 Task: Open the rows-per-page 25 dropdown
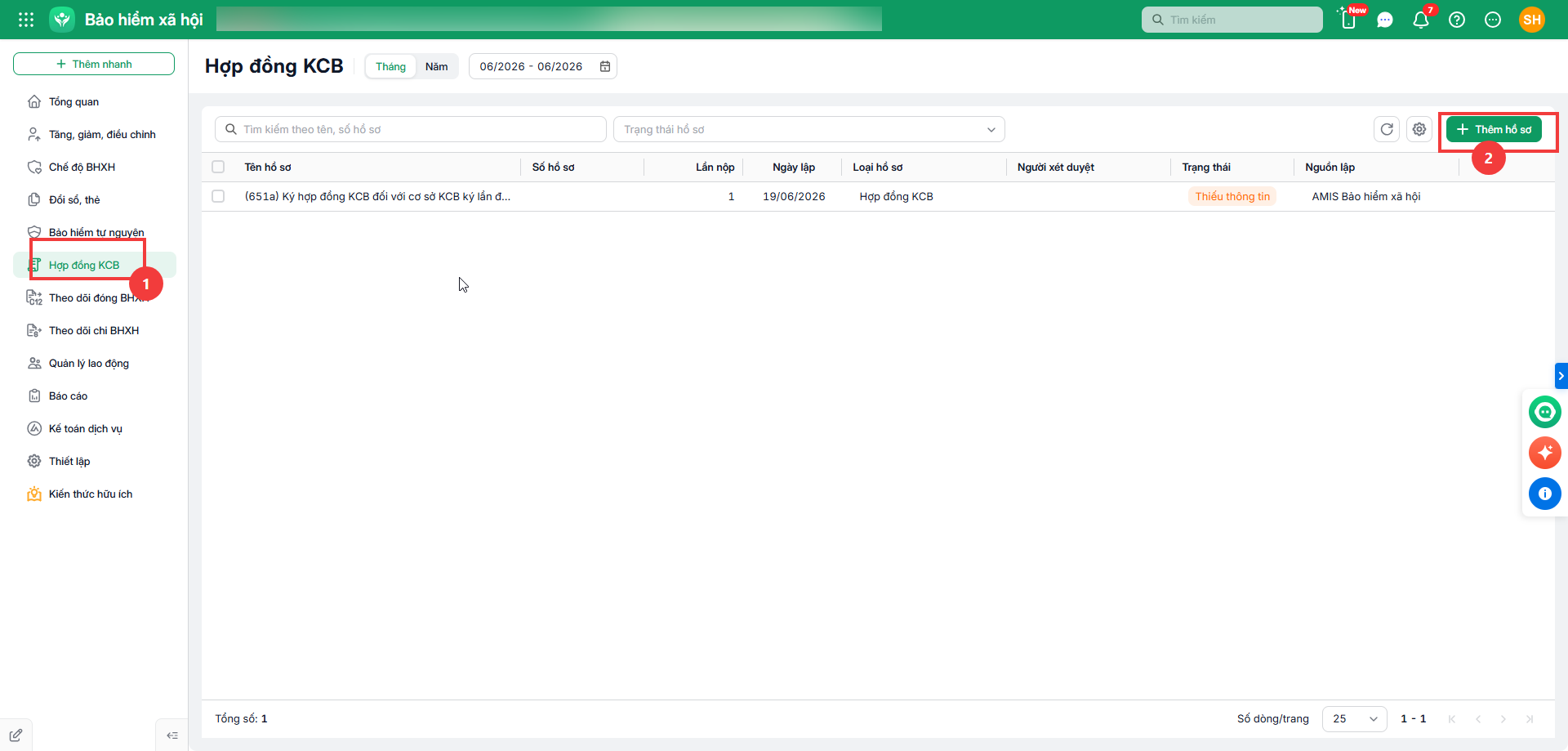[x=1354, y=719]
